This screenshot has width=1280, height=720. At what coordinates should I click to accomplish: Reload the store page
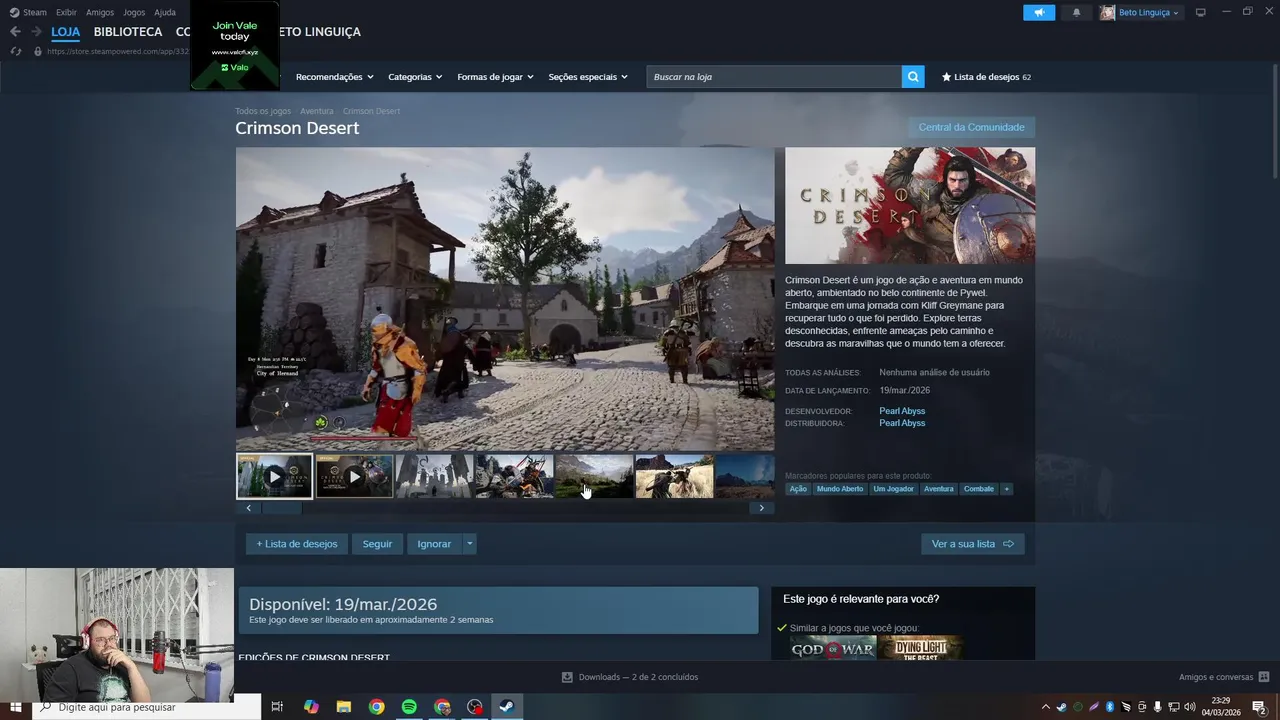tap(16, 51)
